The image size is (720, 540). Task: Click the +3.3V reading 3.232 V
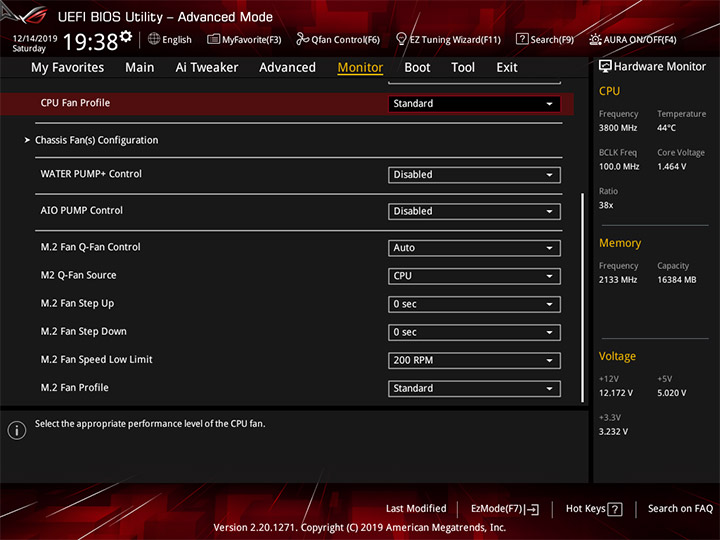coord(613,432)
